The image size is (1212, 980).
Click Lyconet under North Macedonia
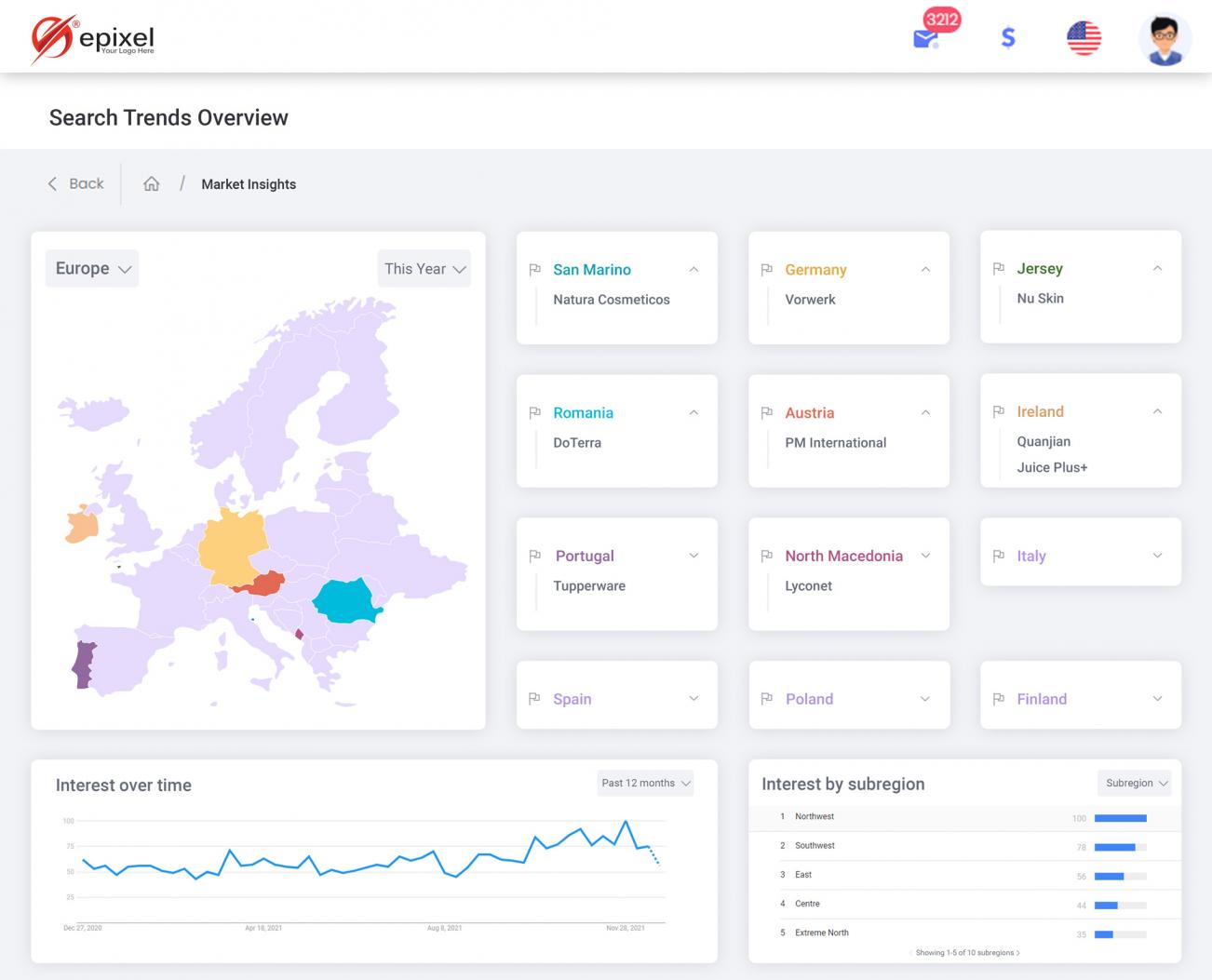[x=808, y=586]
